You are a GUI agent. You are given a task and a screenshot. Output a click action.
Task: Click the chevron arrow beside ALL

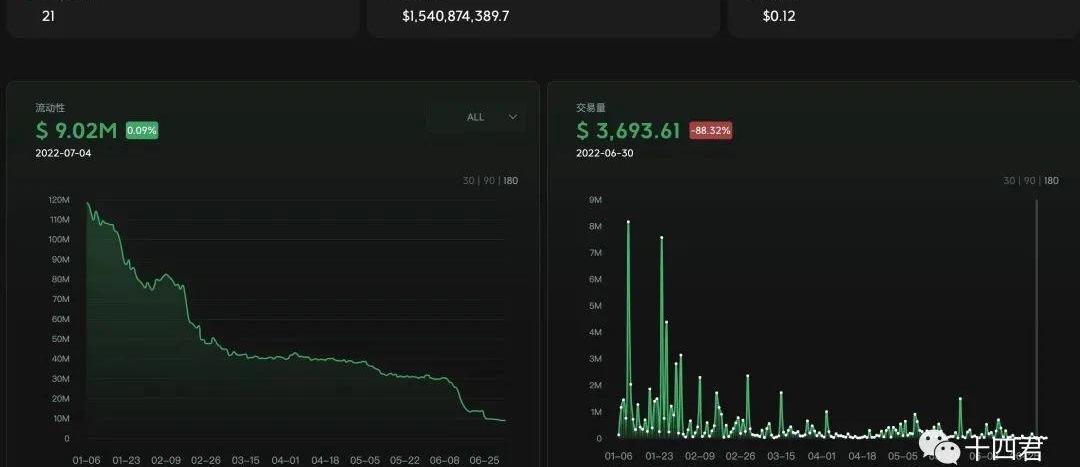[513, 117]
